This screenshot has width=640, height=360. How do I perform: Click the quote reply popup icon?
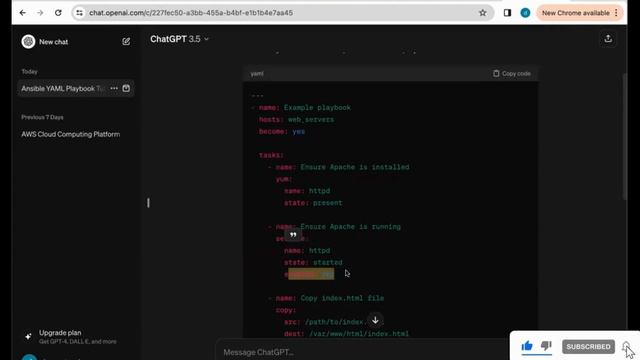293,235
